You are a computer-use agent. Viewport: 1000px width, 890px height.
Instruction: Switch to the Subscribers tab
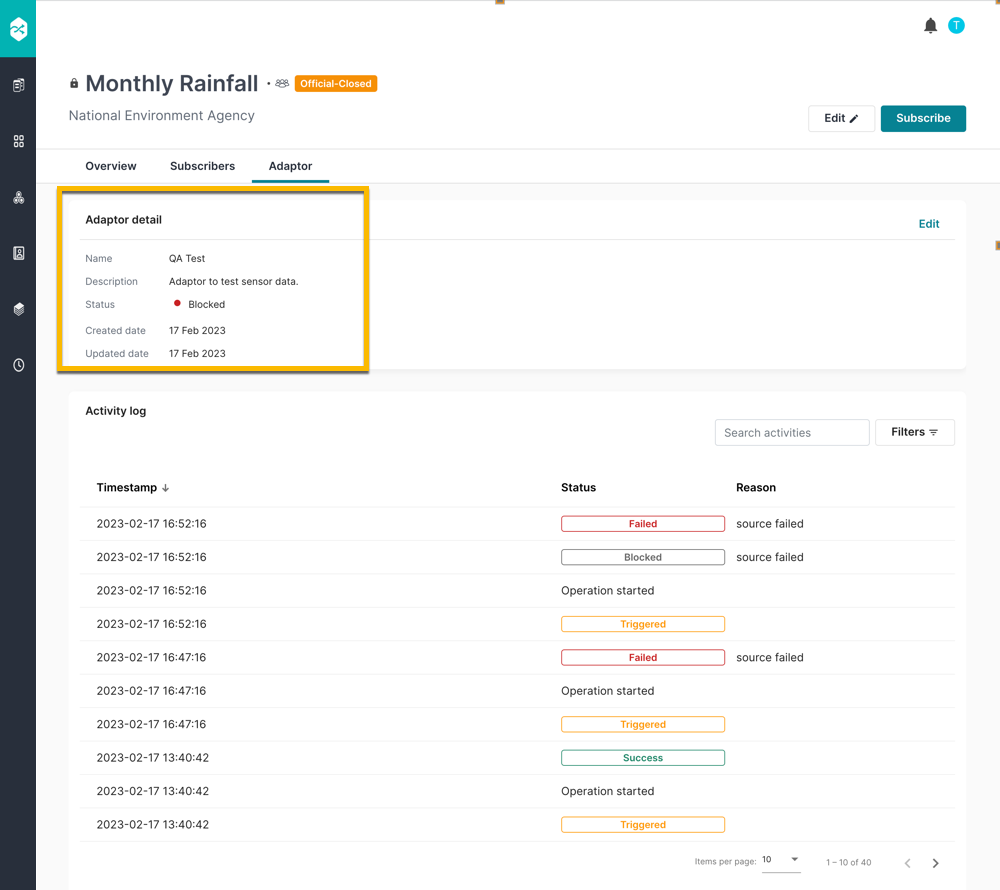[x=202, y=166]
